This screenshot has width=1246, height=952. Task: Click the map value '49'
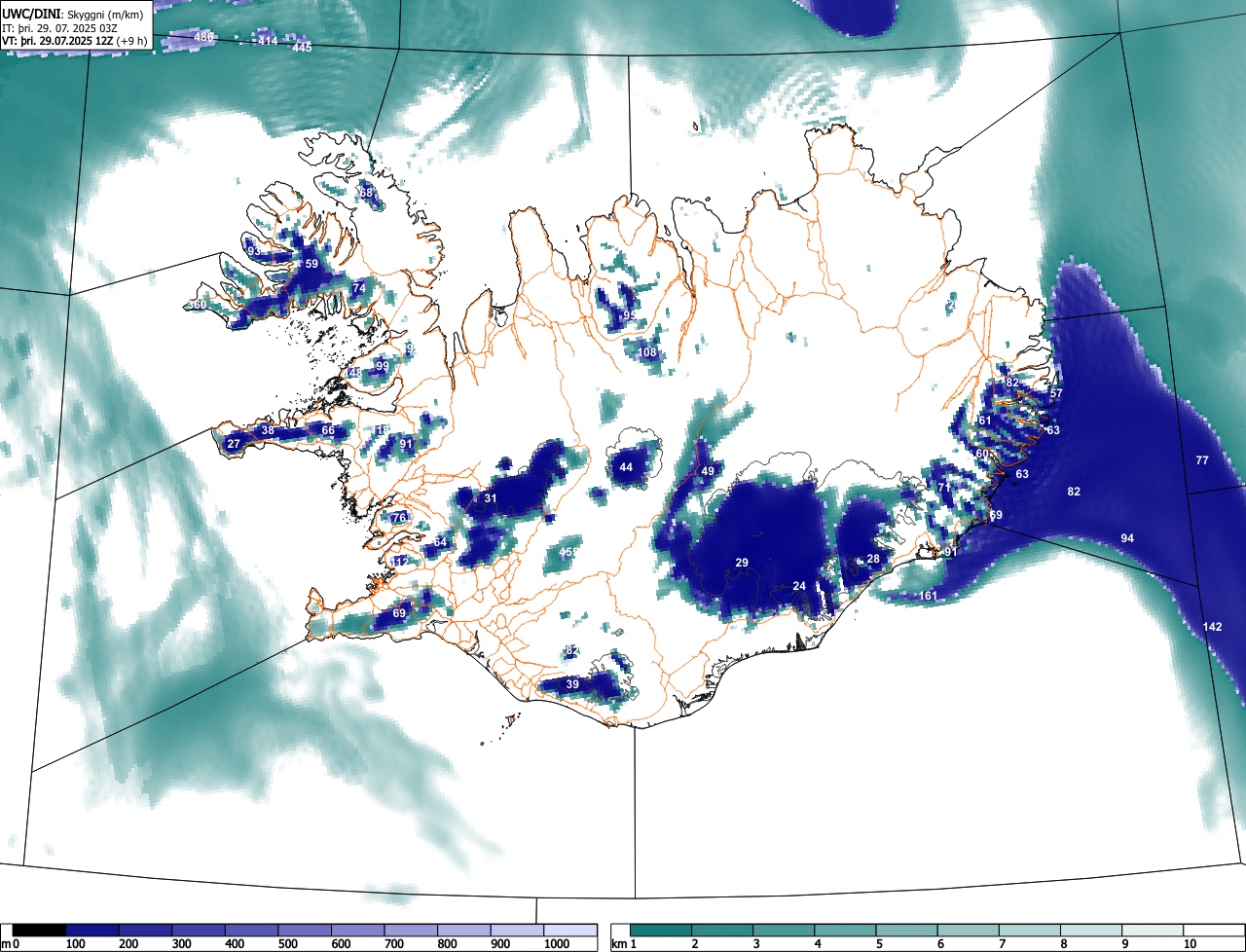tap(709, 471)
